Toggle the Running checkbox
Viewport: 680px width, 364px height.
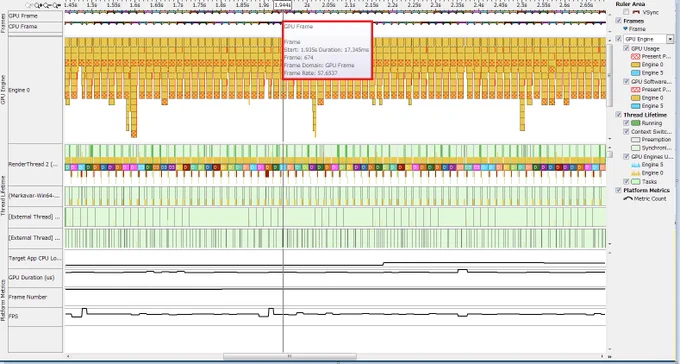[626, 123]
